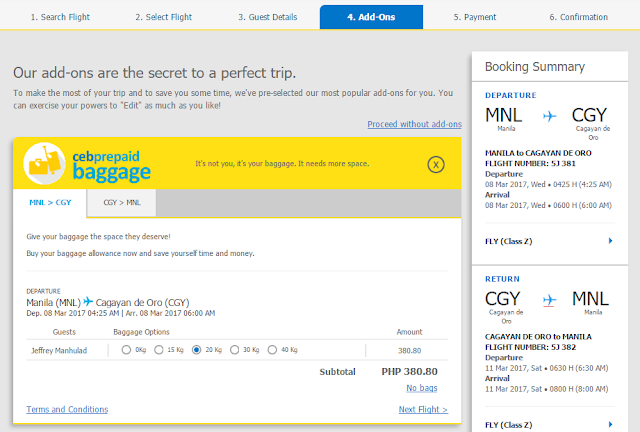Click the guest name Jeffrey Manhulad
Viewport: 640px width, 432px height.
[x=59, y=350]
